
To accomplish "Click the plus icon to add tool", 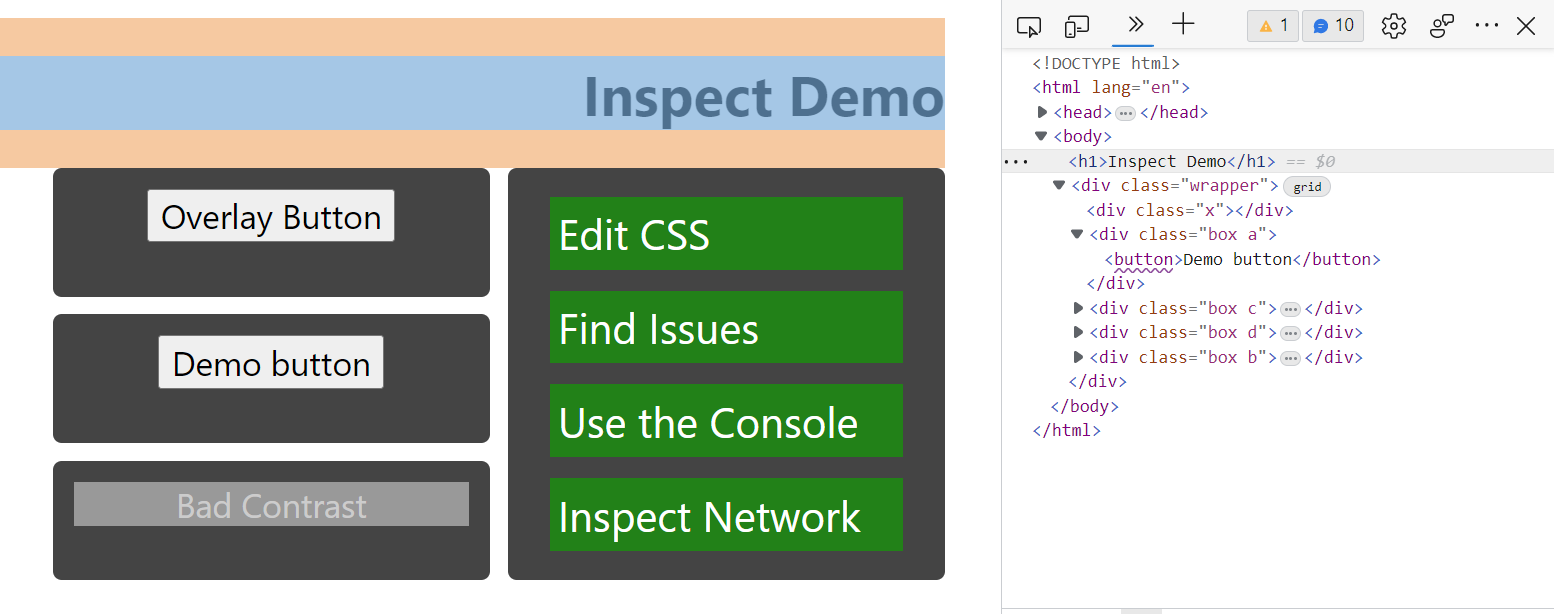I will tap(1183, 25).
